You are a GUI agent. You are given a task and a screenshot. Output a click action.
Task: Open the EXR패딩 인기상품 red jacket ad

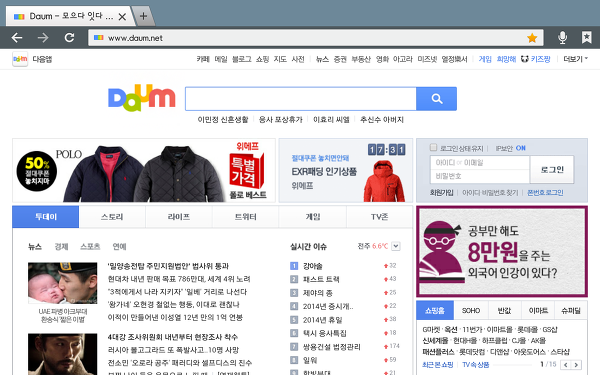coord(346,170)
